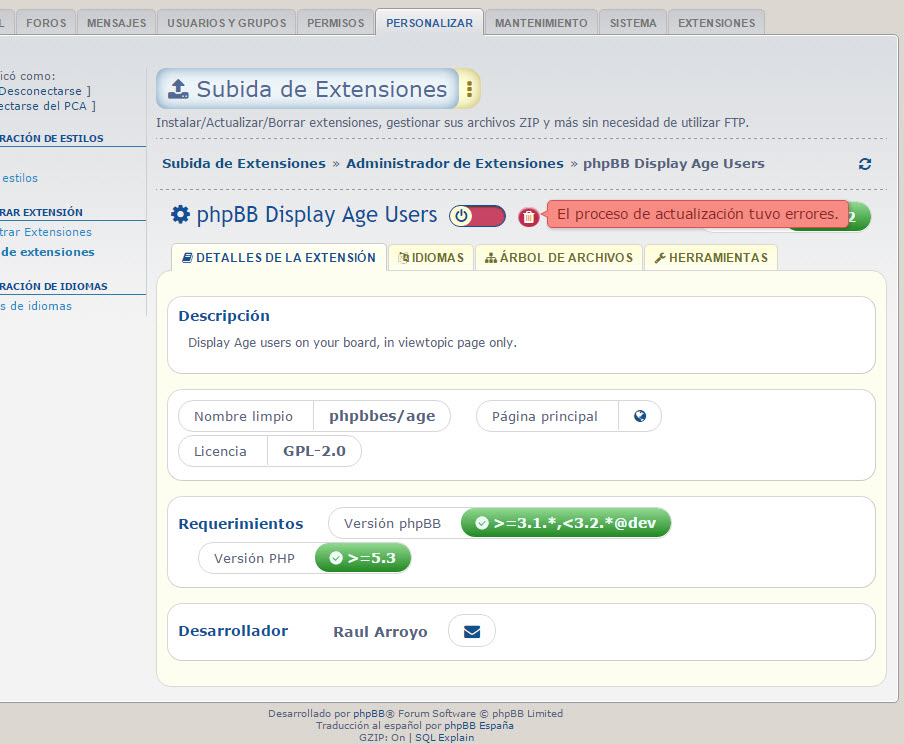Click the red trash delete icon
Screen dimensions: 904x744
click(528, 217)
